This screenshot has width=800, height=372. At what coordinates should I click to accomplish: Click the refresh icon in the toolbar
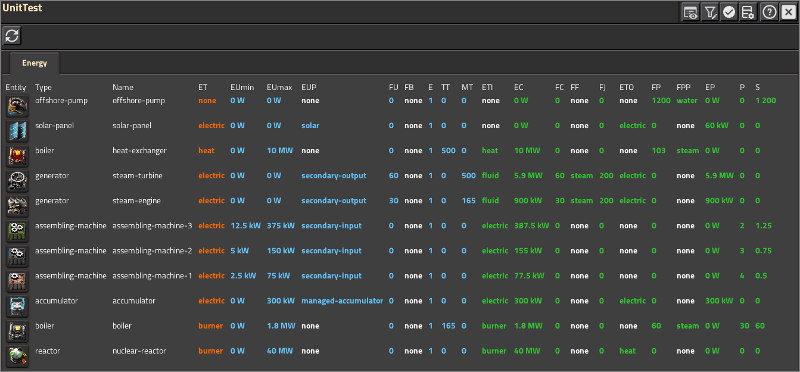coord(12,36)
